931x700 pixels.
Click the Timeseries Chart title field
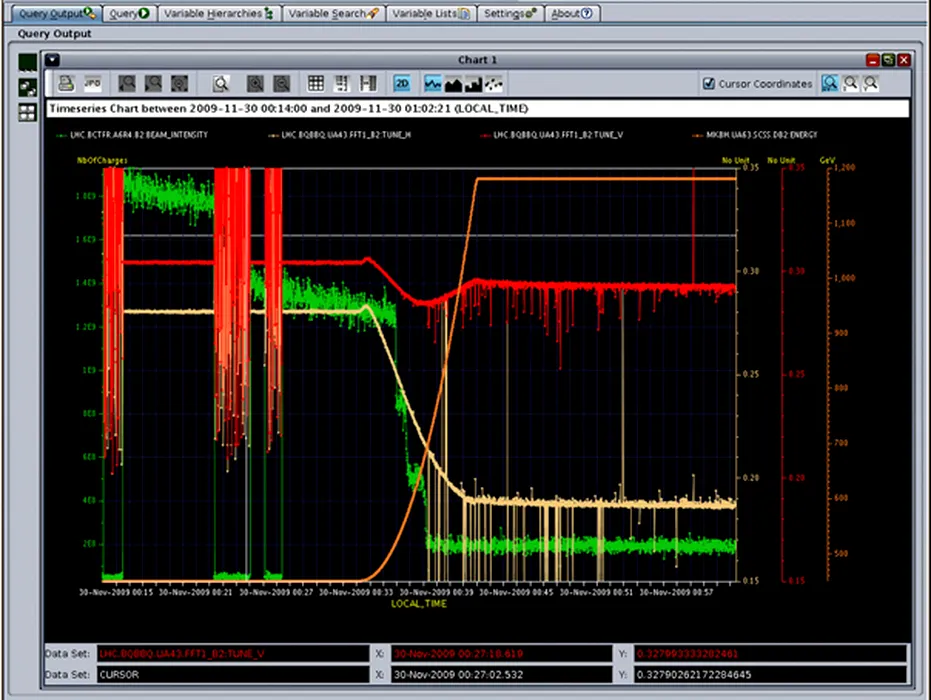(477, 109)
